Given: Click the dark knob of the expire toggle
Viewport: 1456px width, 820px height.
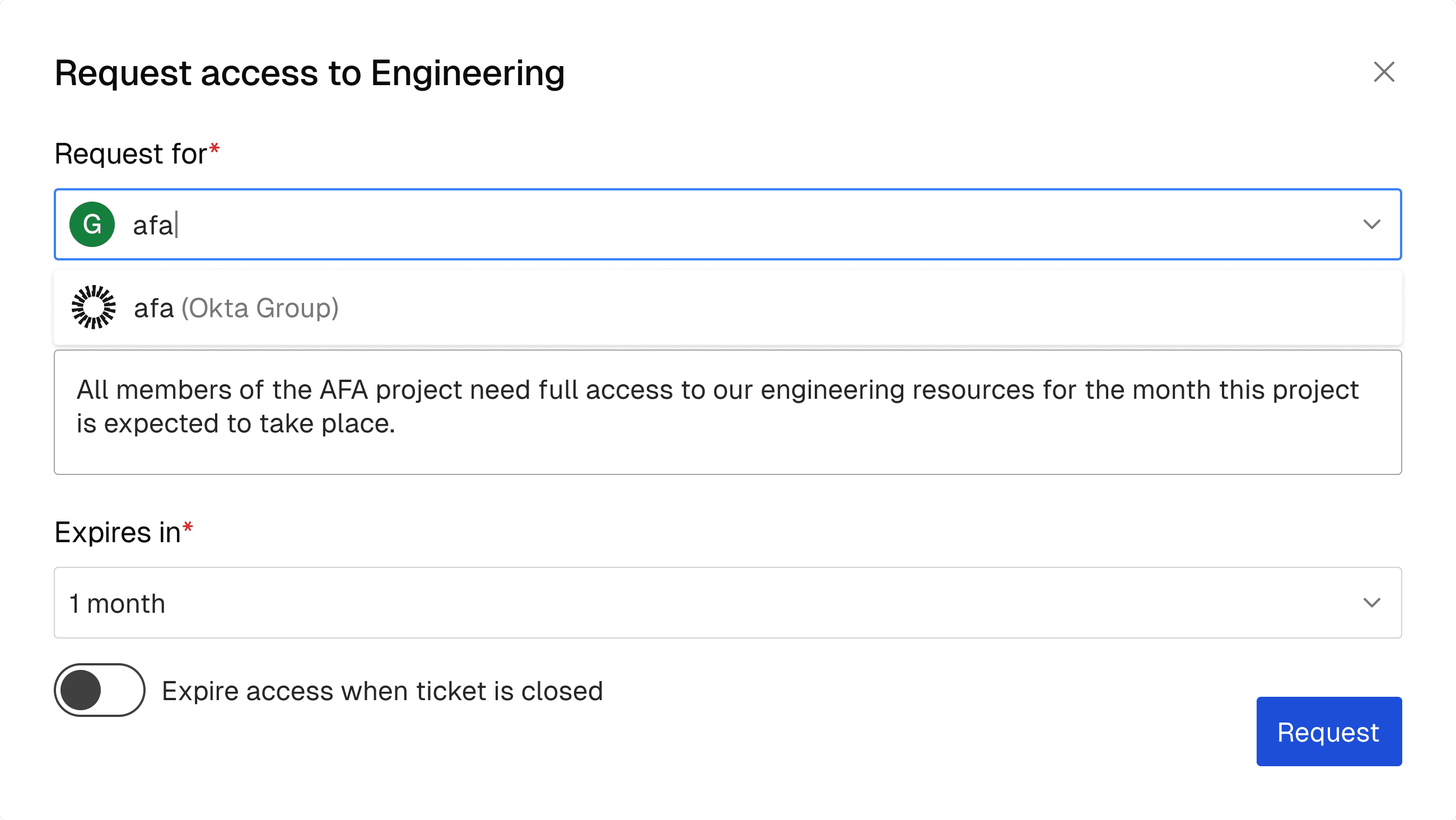Looking at the screenshot, I should pyautogui.click(x=81, y=690).
